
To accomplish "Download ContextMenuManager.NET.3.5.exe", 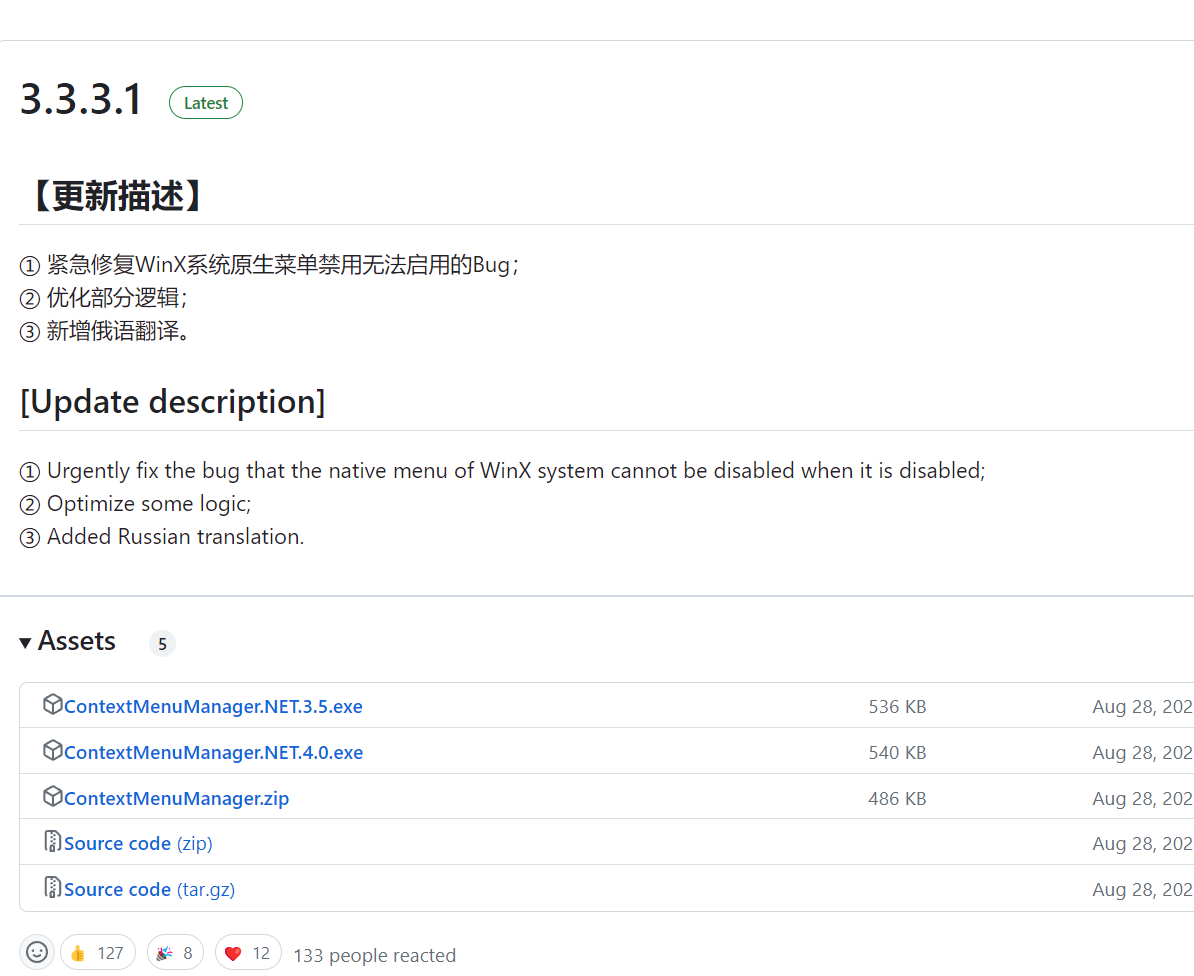I will click(x=213, y=706).
